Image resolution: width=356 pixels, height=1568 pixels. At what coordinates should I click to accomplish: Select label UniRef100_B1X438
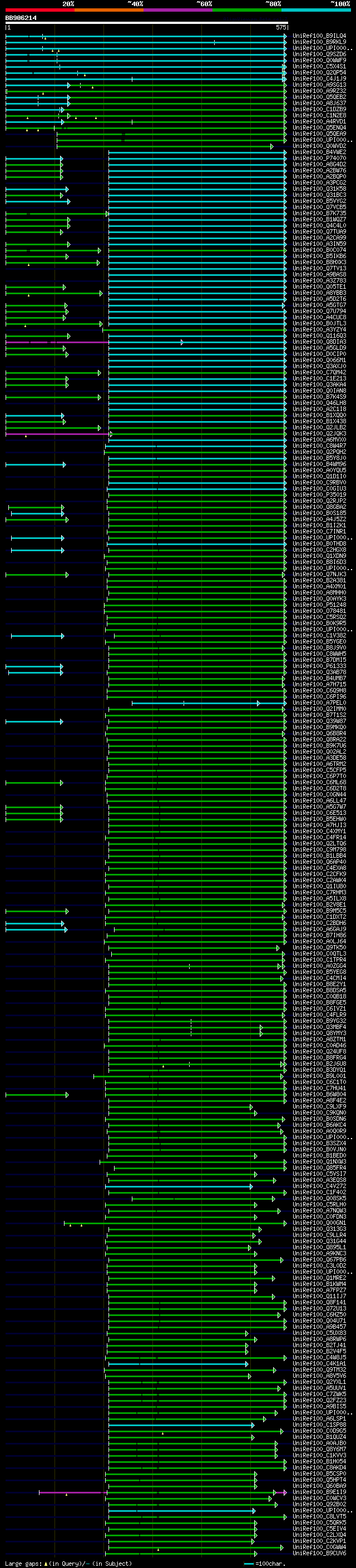[319, 421]
